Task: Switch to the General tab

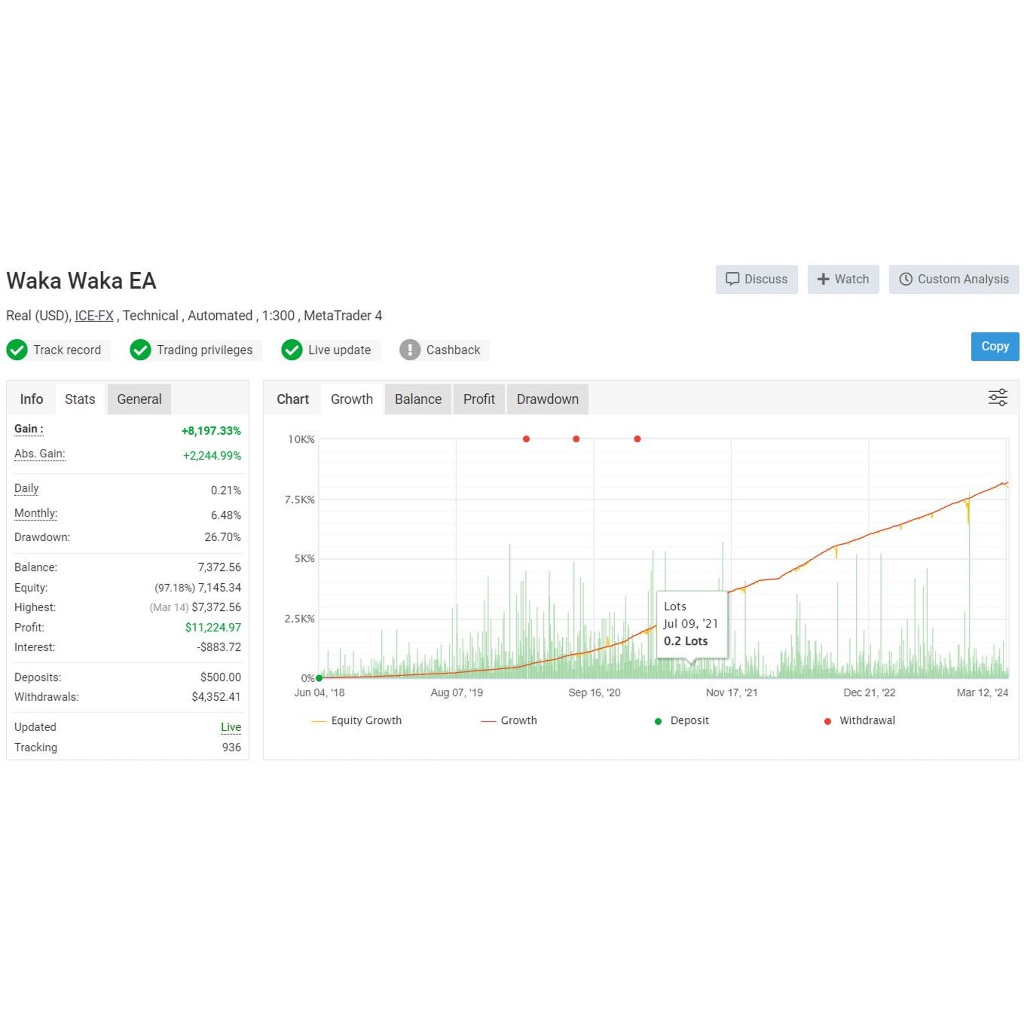Action: [139, 399]
